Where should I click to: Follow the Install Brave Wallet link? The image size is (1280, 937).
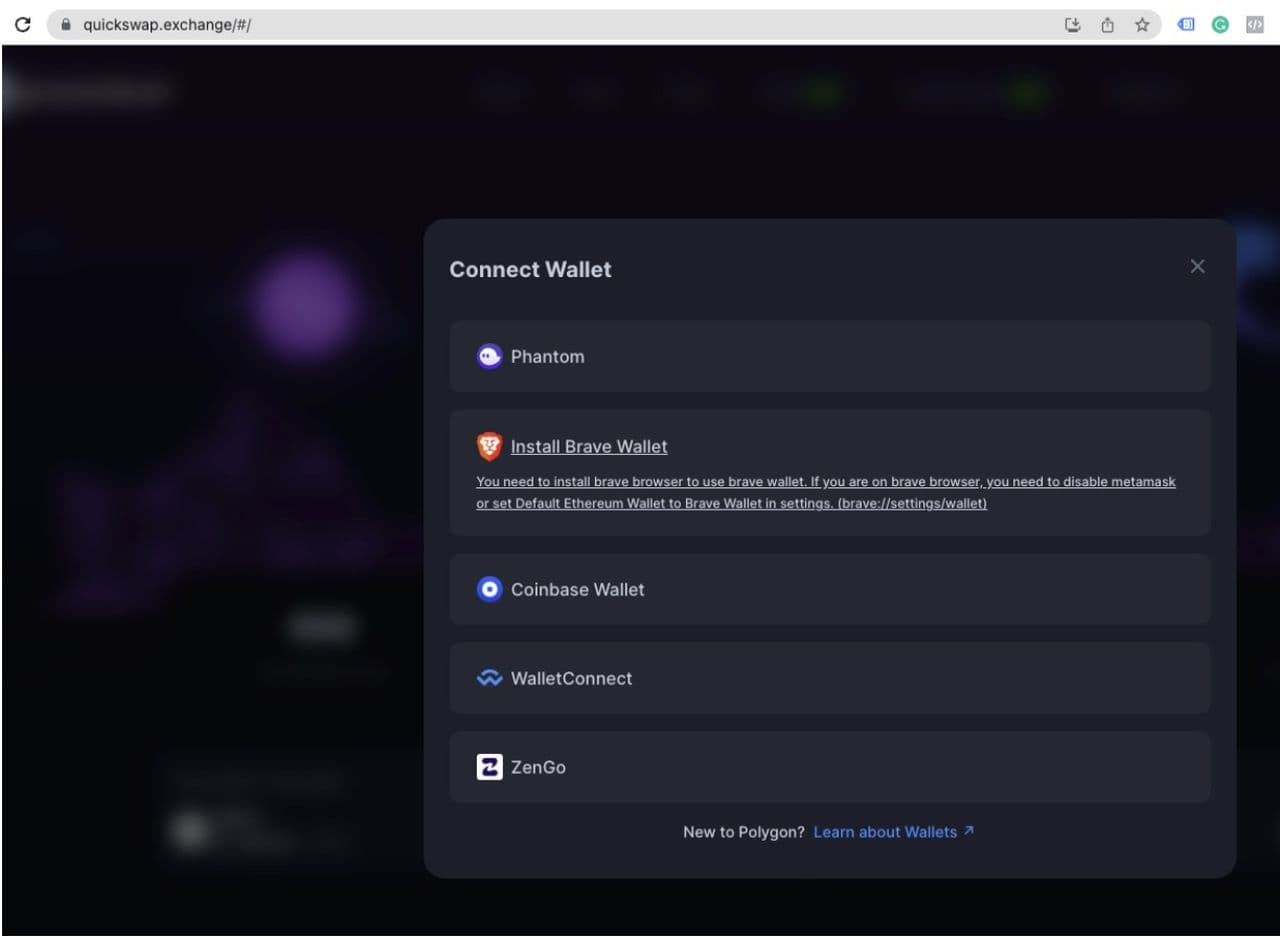(589, 447)
